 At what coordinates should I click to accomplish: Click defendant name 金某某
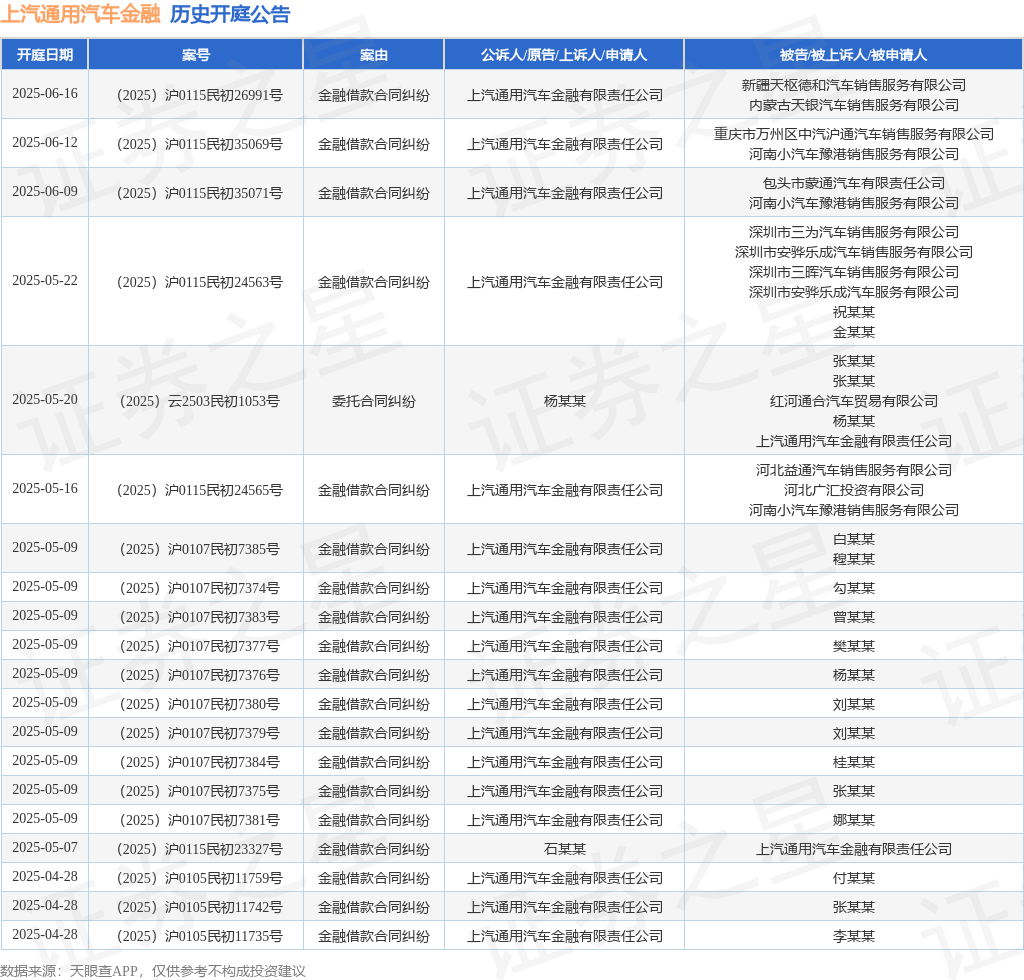[x=854, y=332]
